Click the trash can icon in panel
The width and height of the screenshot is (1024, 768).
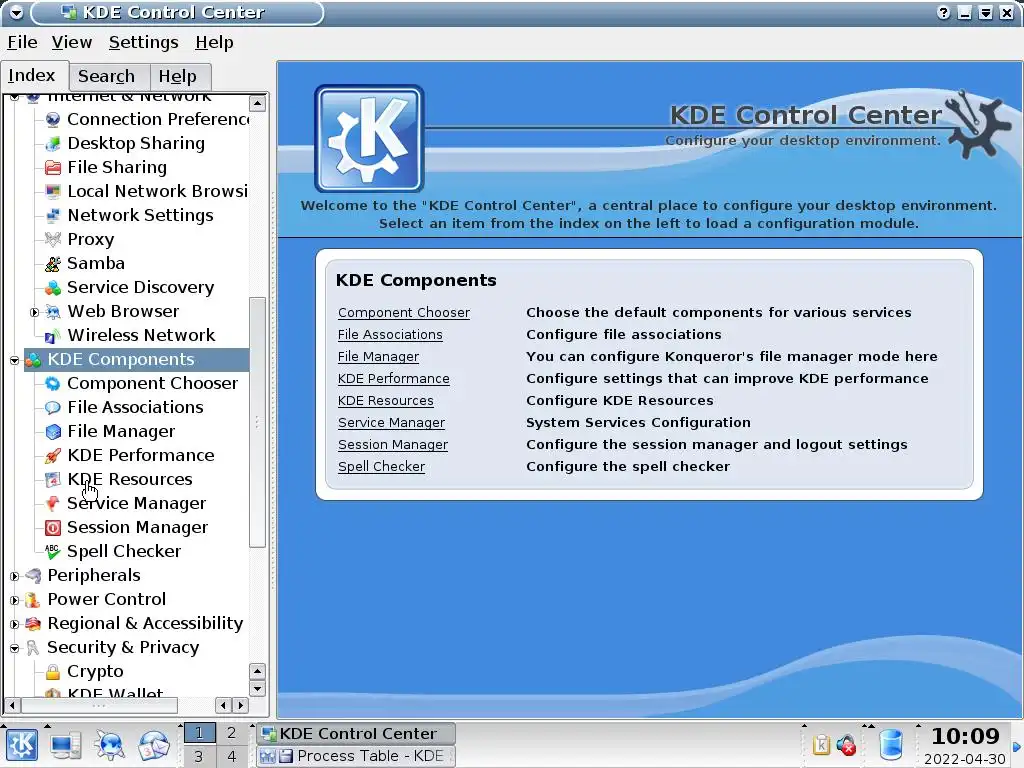coord(891,744)
